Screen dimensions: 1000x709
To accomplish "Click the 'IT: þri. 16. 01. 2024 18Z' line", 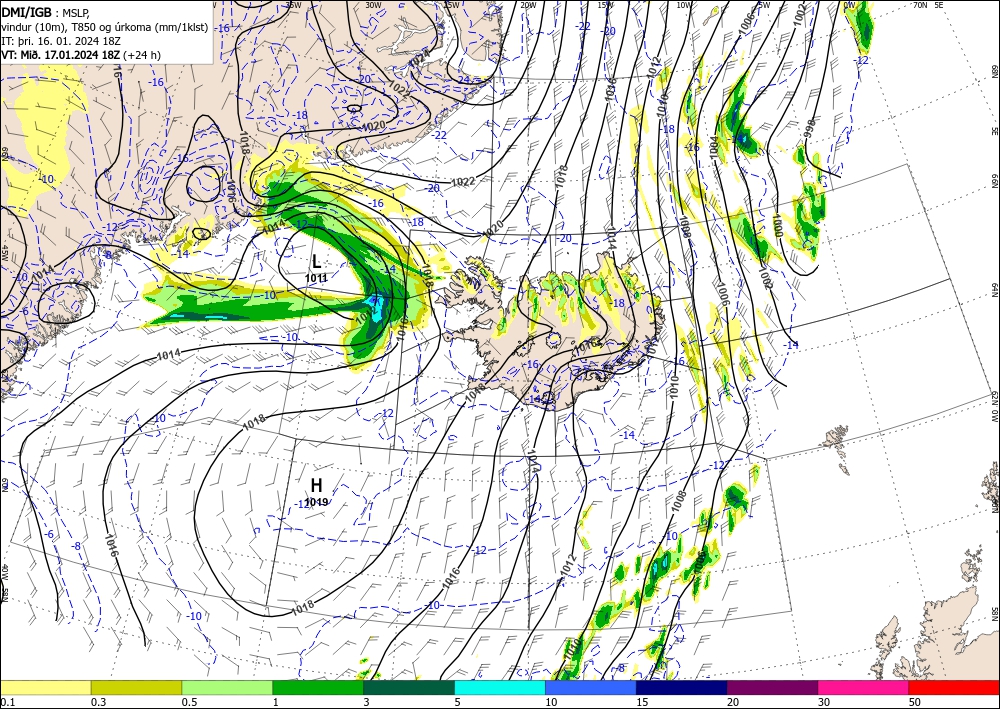I will tap(61, 41).
